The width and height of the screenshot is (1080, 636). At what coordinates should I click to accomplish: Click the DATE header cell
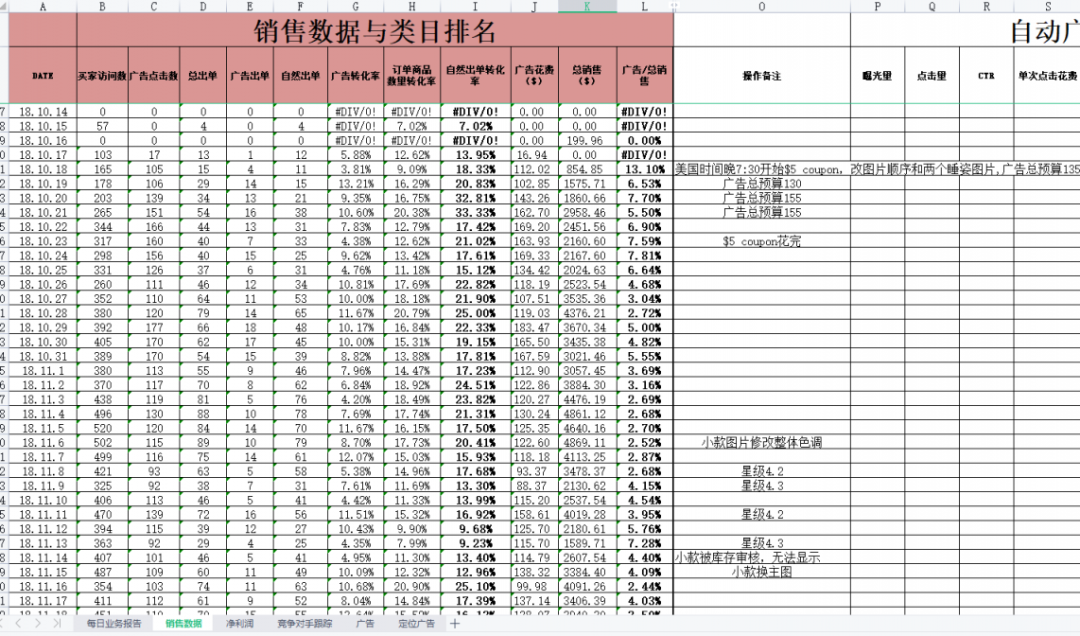point(43,75)
